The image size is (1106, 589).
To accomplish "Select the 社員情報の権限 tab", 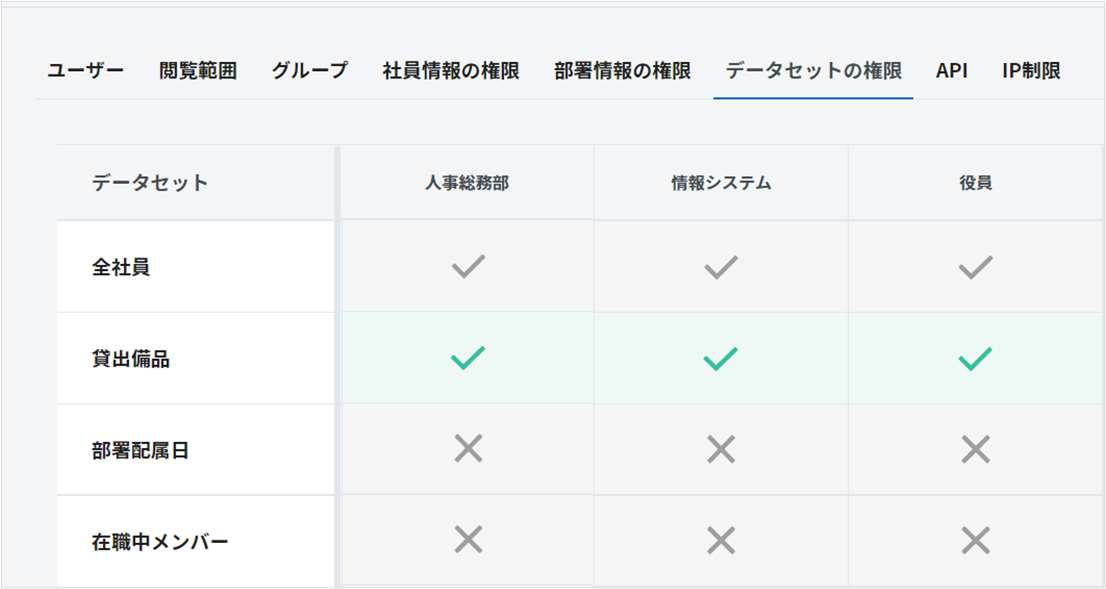I will coord(451,71).
